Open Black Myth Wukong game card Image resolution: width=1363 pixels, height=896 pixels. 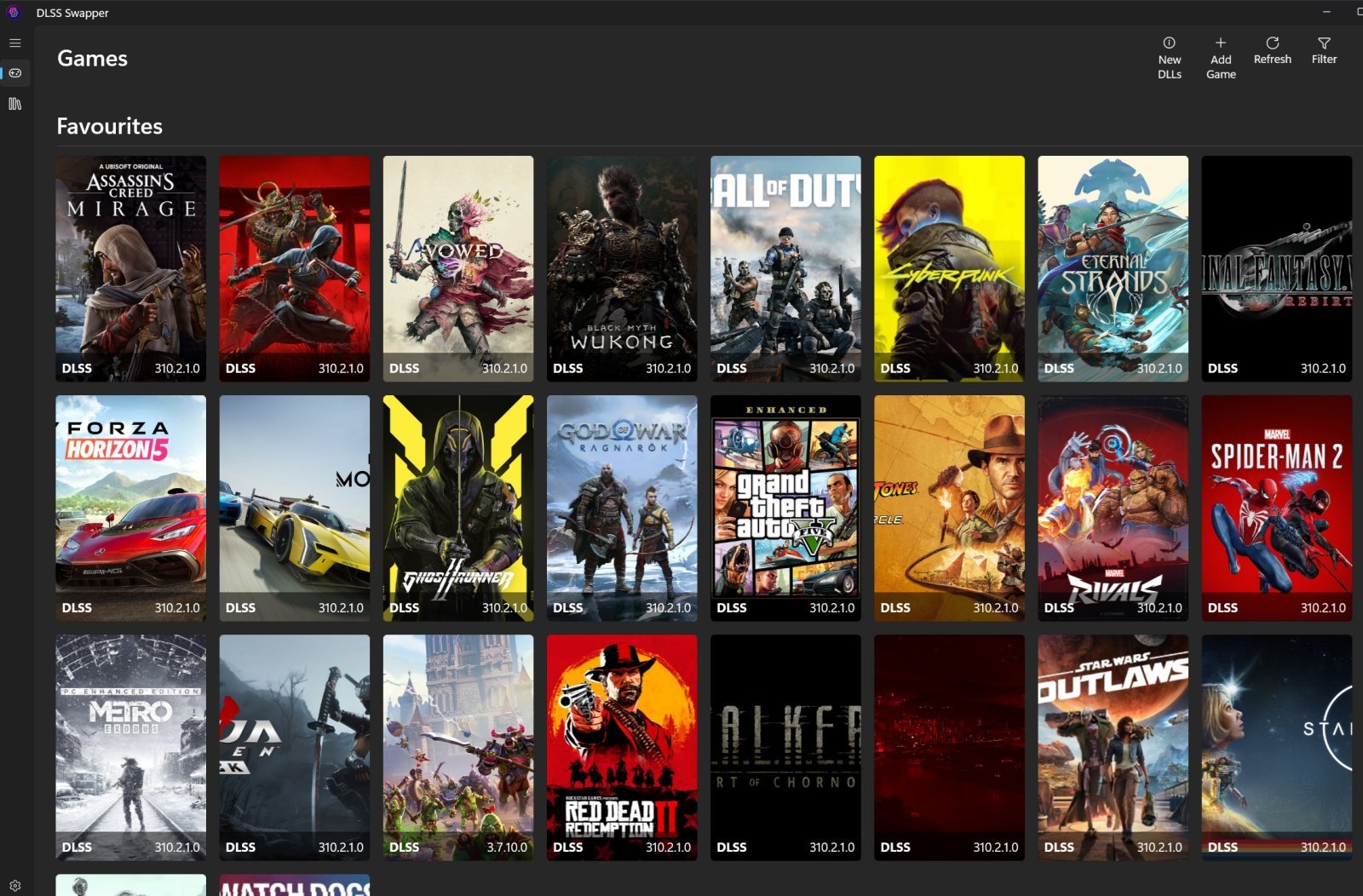point(622,268)
